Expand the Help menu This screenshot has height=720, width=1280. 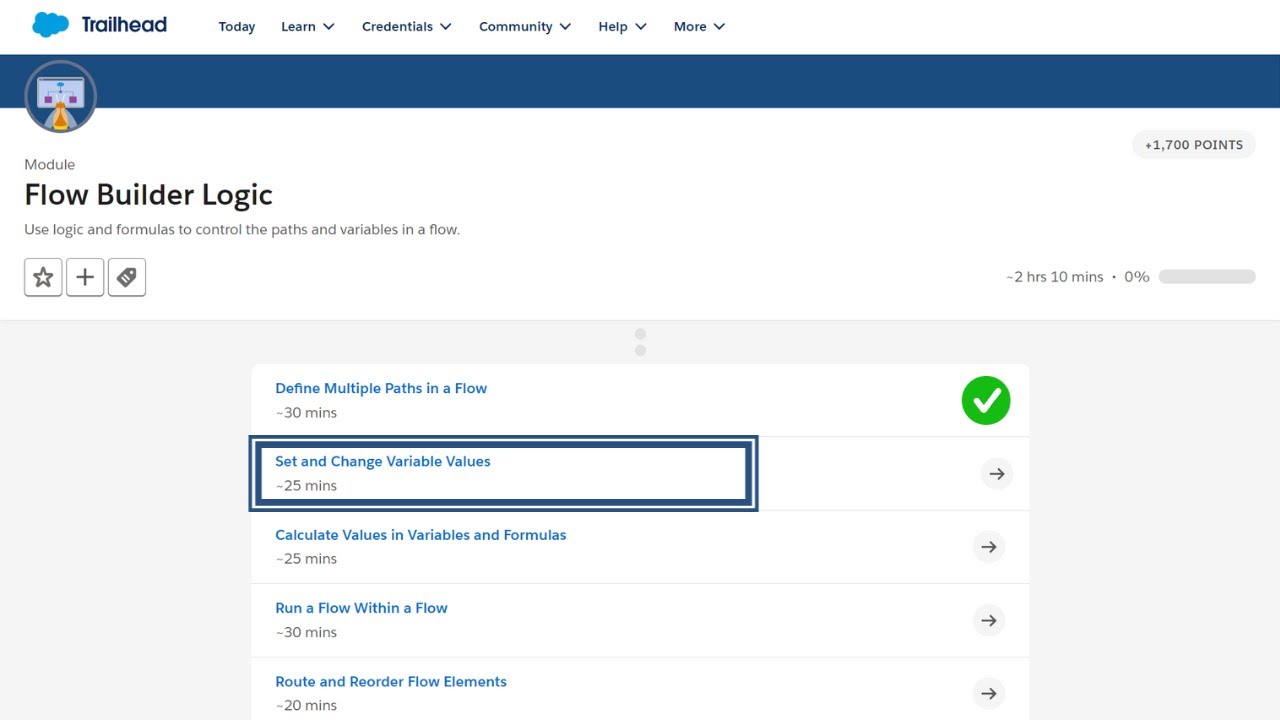[x=622, y=27]
